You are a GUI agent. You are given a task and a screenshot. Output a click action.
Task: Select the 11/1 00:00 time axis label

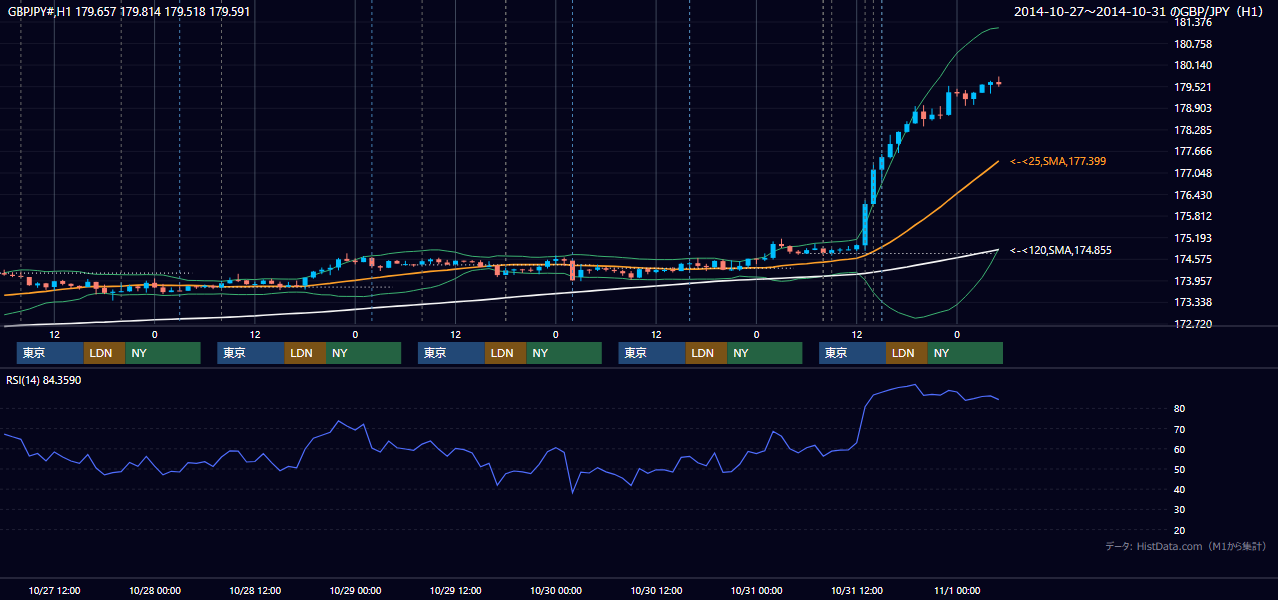pyautogui.click(x=957, y=590)
